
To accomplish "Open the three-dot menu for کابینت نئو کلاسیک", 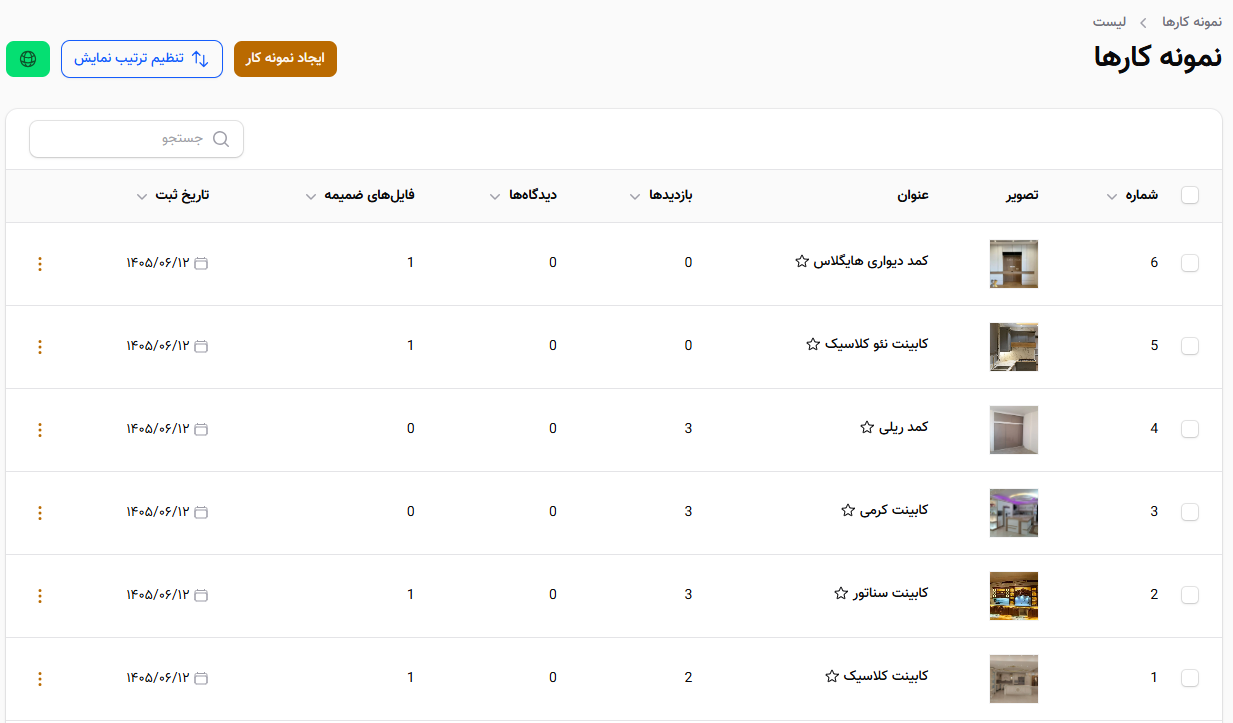I will pyautogui.click(x=40, y=347).
